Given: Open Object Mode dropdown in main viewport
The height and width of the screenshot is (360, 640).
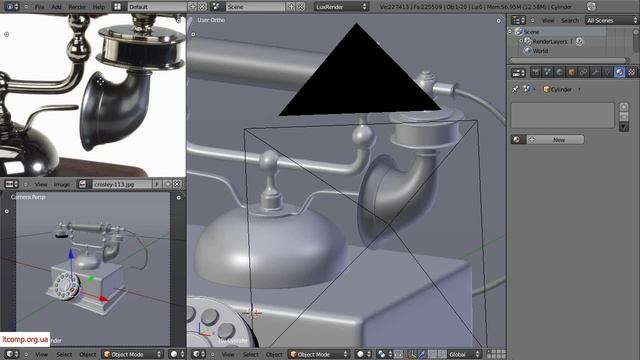Looking at the screenshot, I should click(x=319, y=354).
